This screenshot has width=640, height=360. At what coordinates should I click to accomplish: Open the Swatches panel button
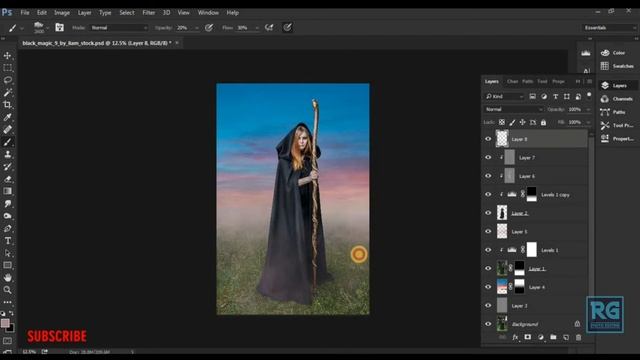pos(617,66)
